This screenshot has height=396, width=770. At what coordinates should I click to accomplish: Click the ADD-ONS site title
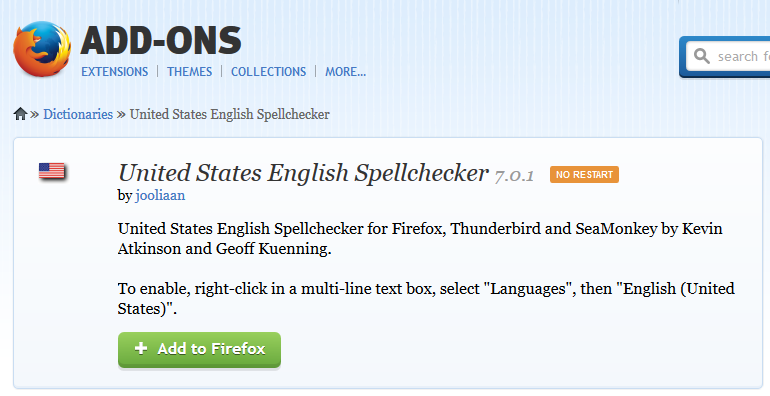coord(161,41)
